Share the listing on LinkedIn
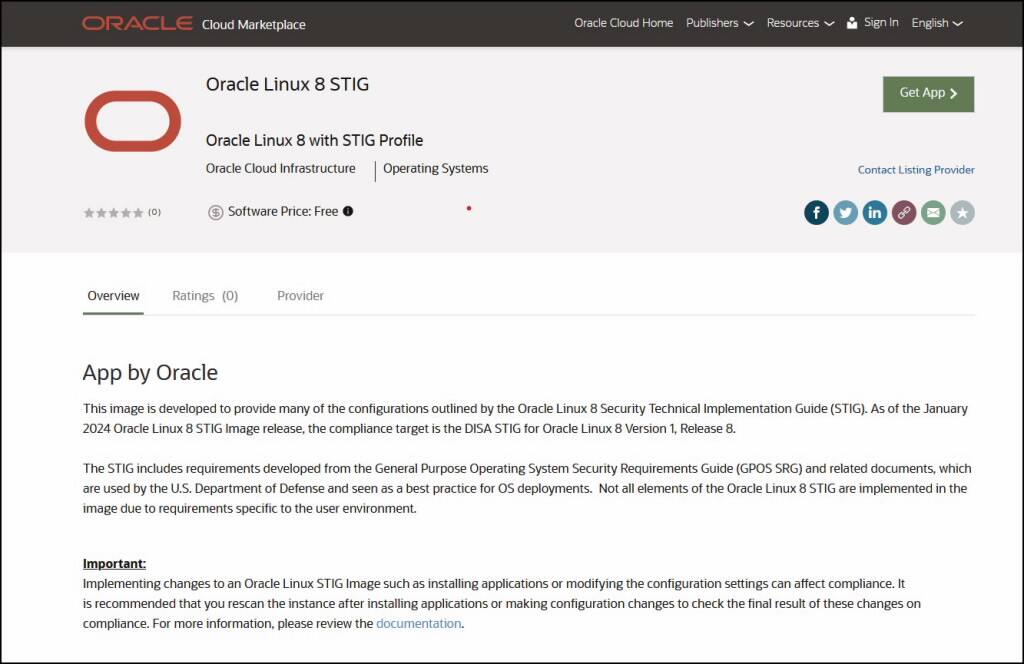 [874, 212]
